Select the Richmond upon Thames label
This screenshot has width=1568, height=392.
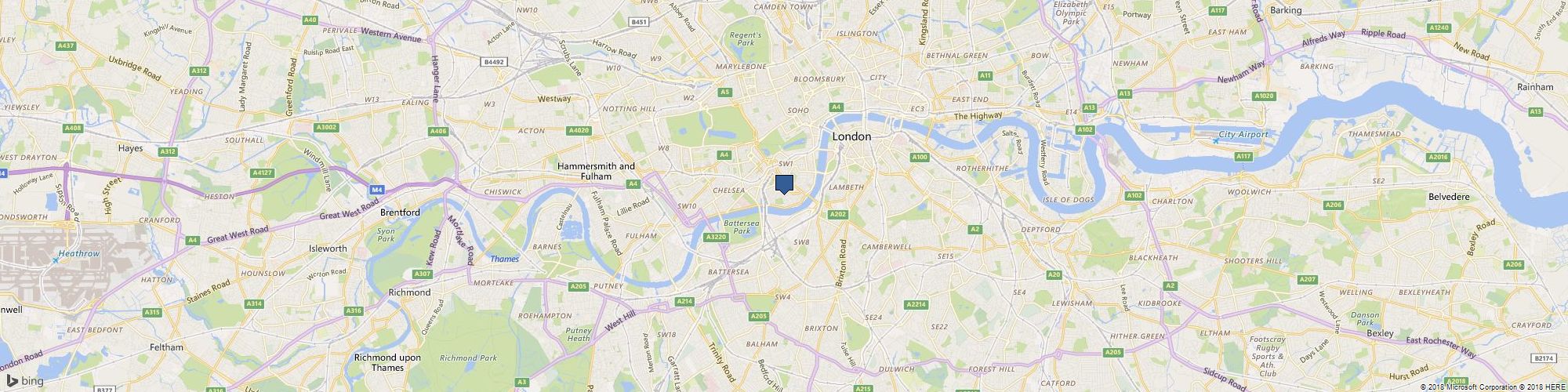coord(387,362)
